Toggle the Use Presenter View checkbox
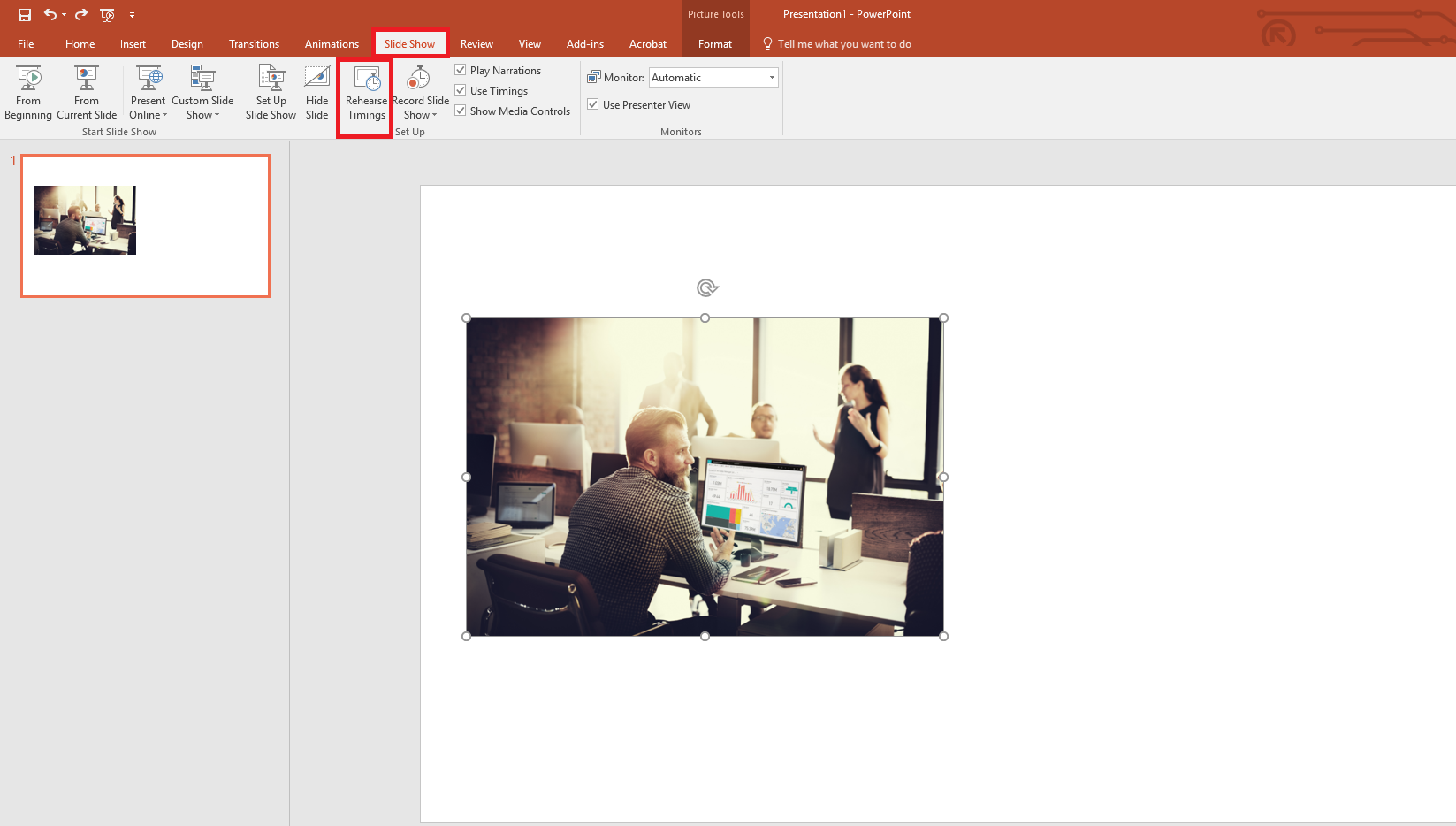Screen dimensions: 1456x826 click(x=593, y=104)
